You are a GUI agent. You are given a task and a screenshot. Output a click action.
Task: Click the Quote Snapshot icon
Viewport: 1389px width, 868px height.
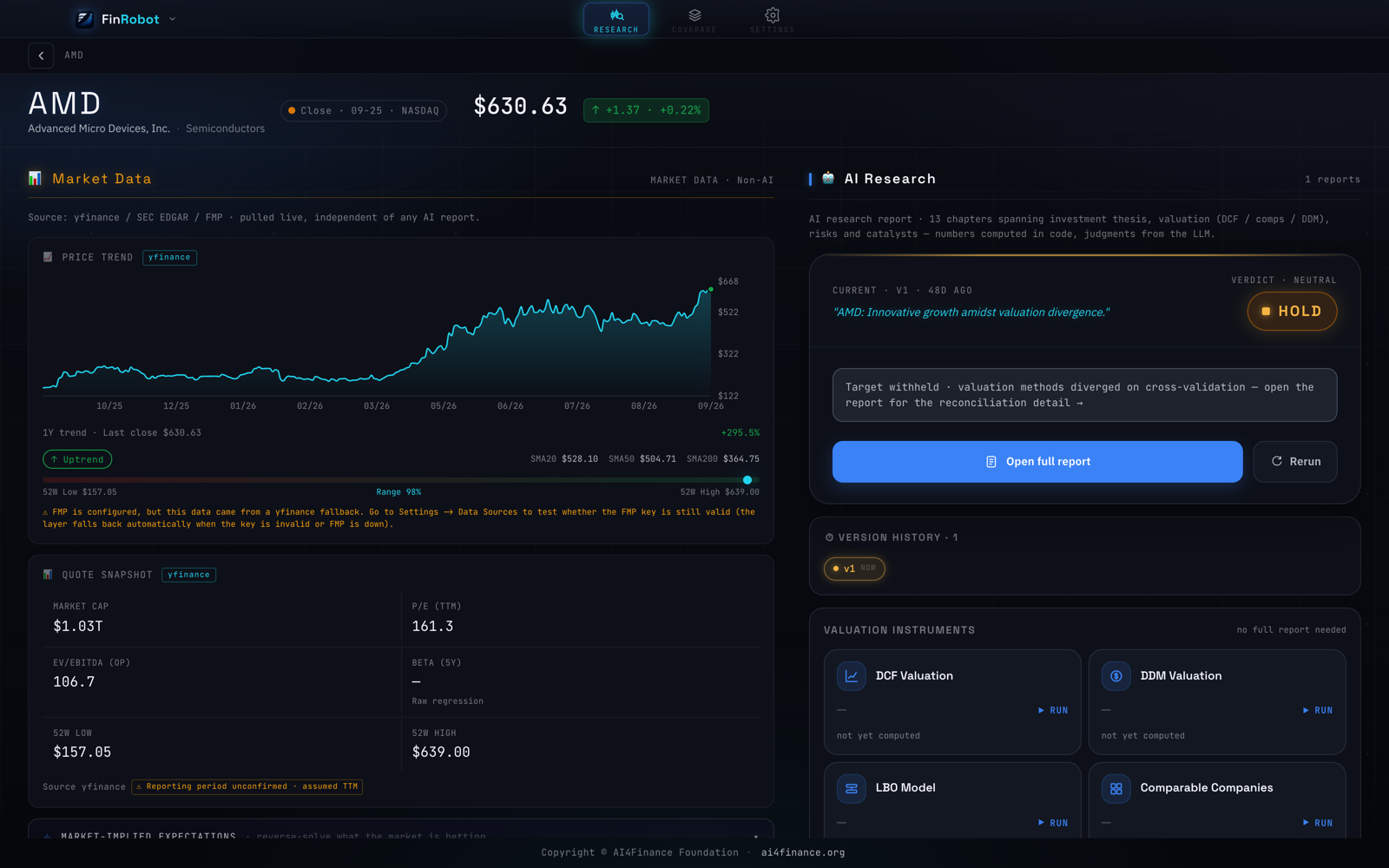coord(48,575)
